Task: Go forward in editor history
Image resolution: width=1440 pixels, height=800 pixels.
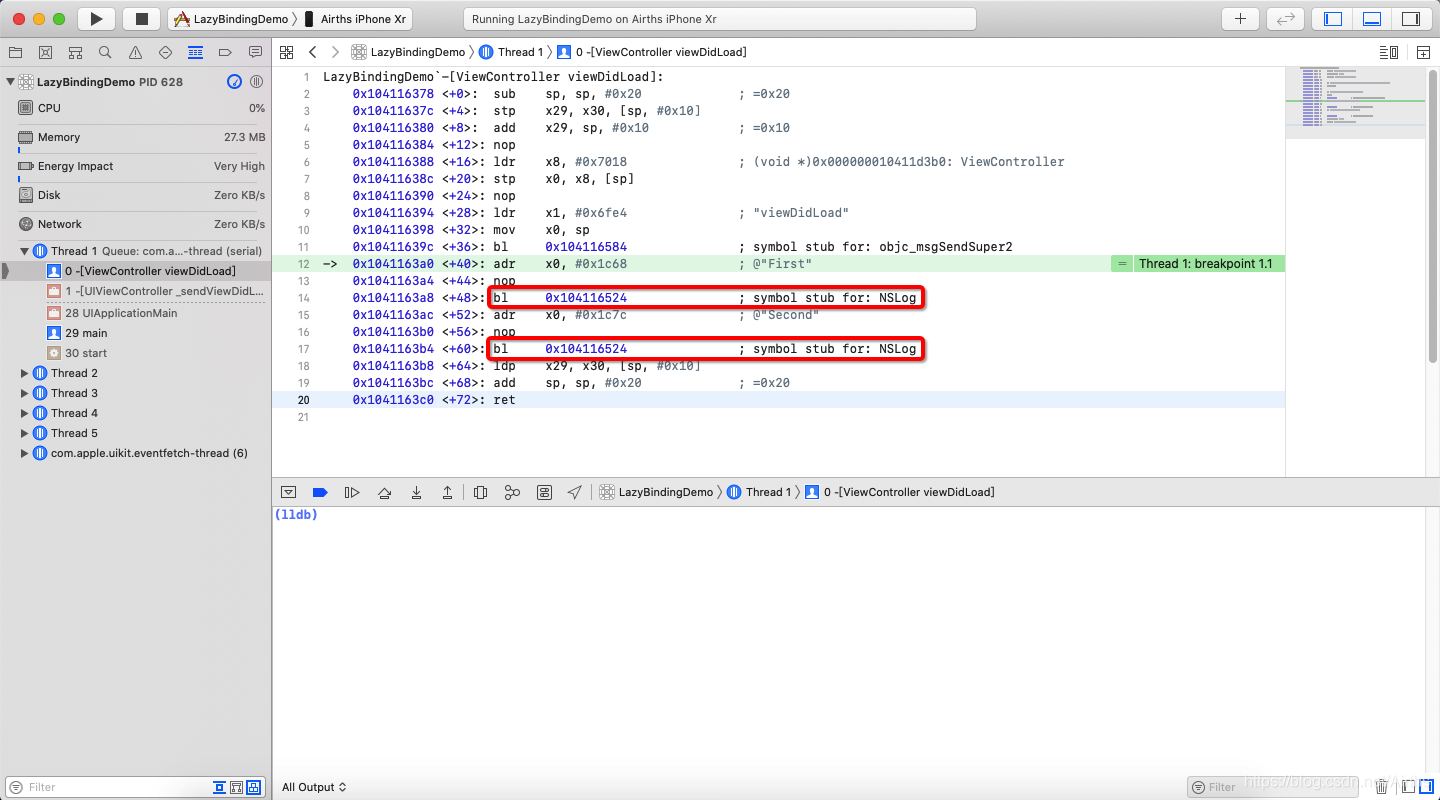Action: 335,52
